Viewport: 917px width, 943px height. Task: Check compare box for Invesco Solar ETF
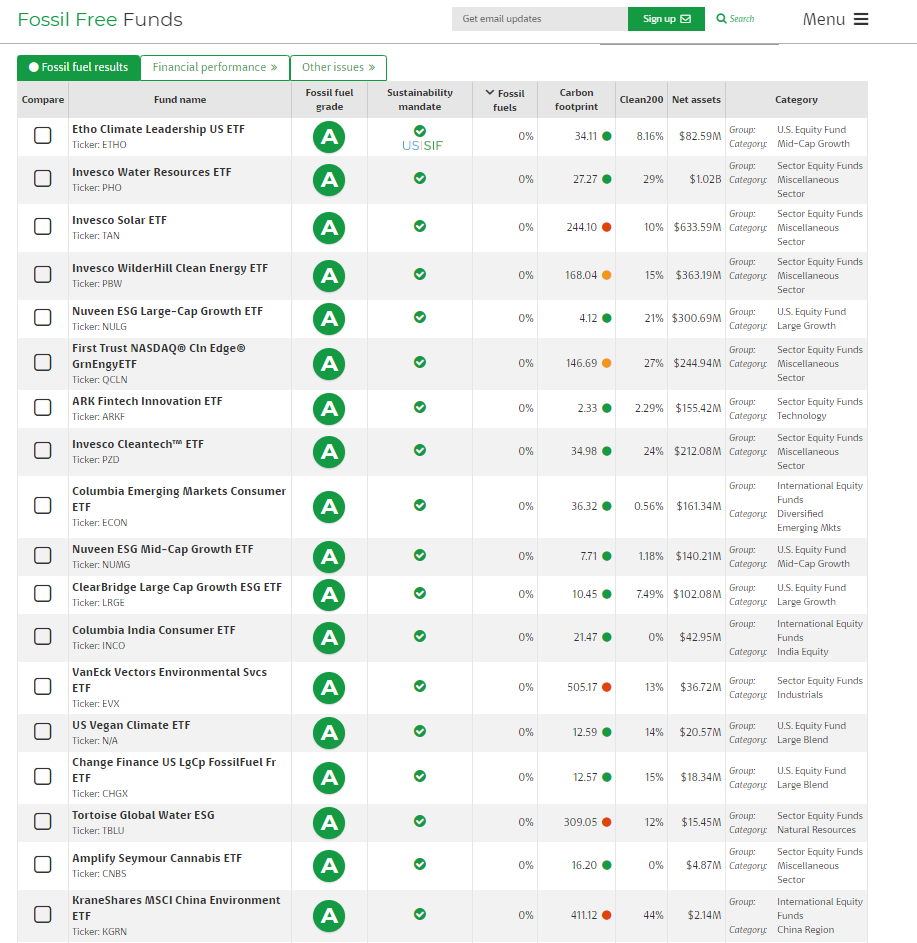[43, 226]
